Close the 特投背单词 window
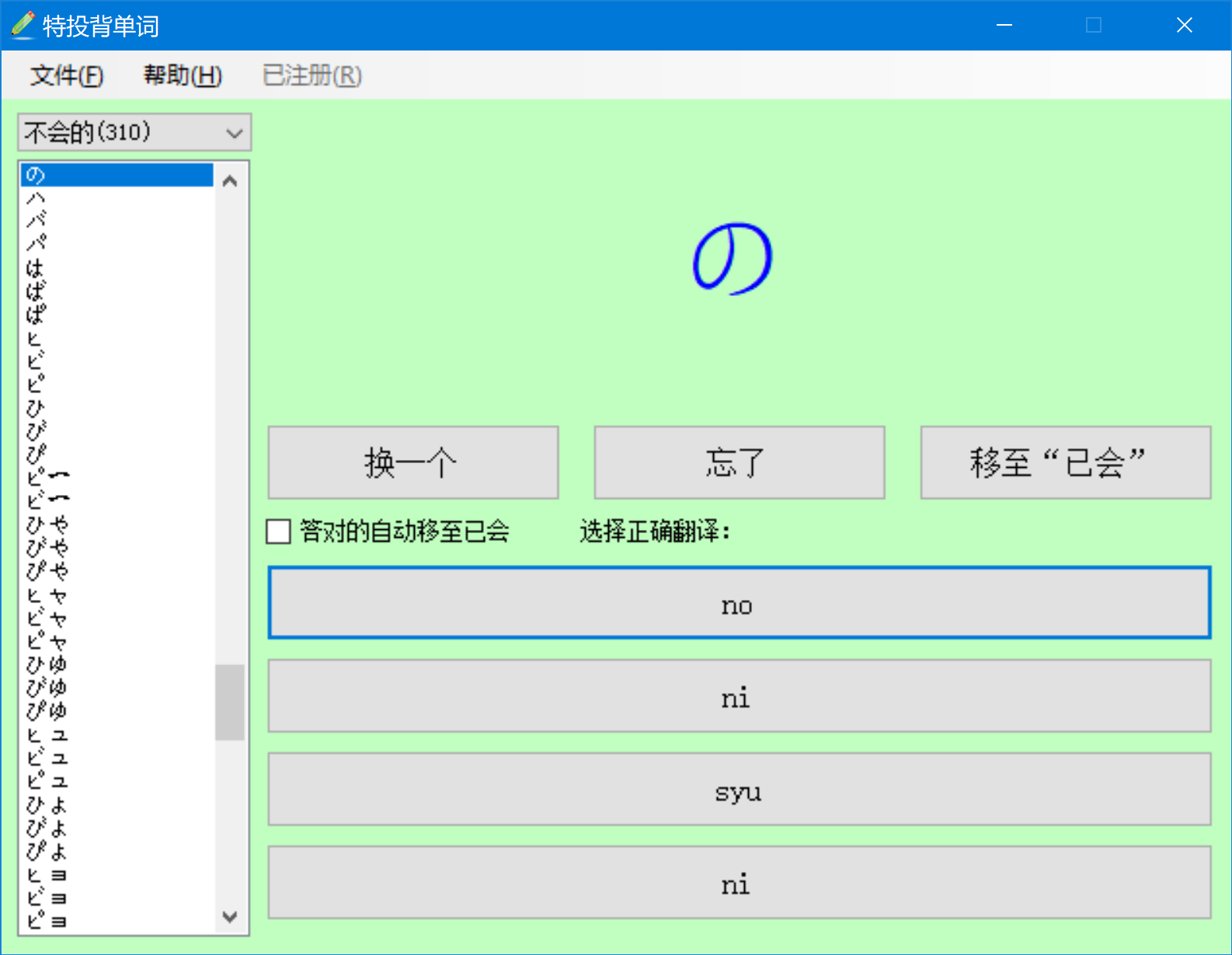 point(1184,25)
